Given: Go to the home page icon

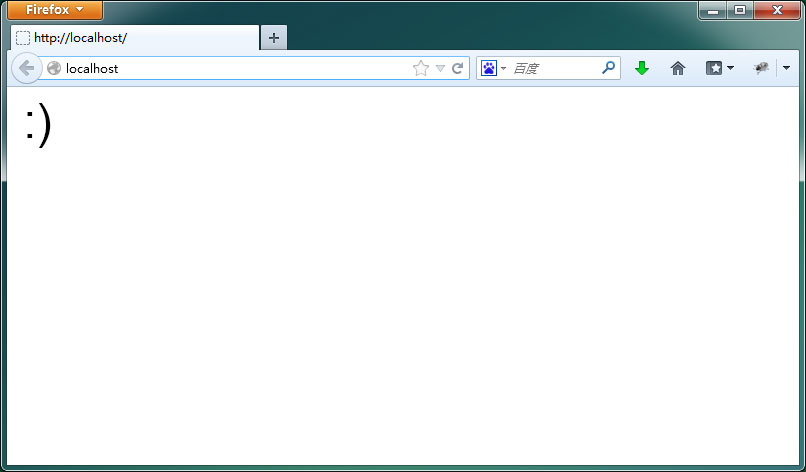Looking at the screenshot, I should click(678, 68).
